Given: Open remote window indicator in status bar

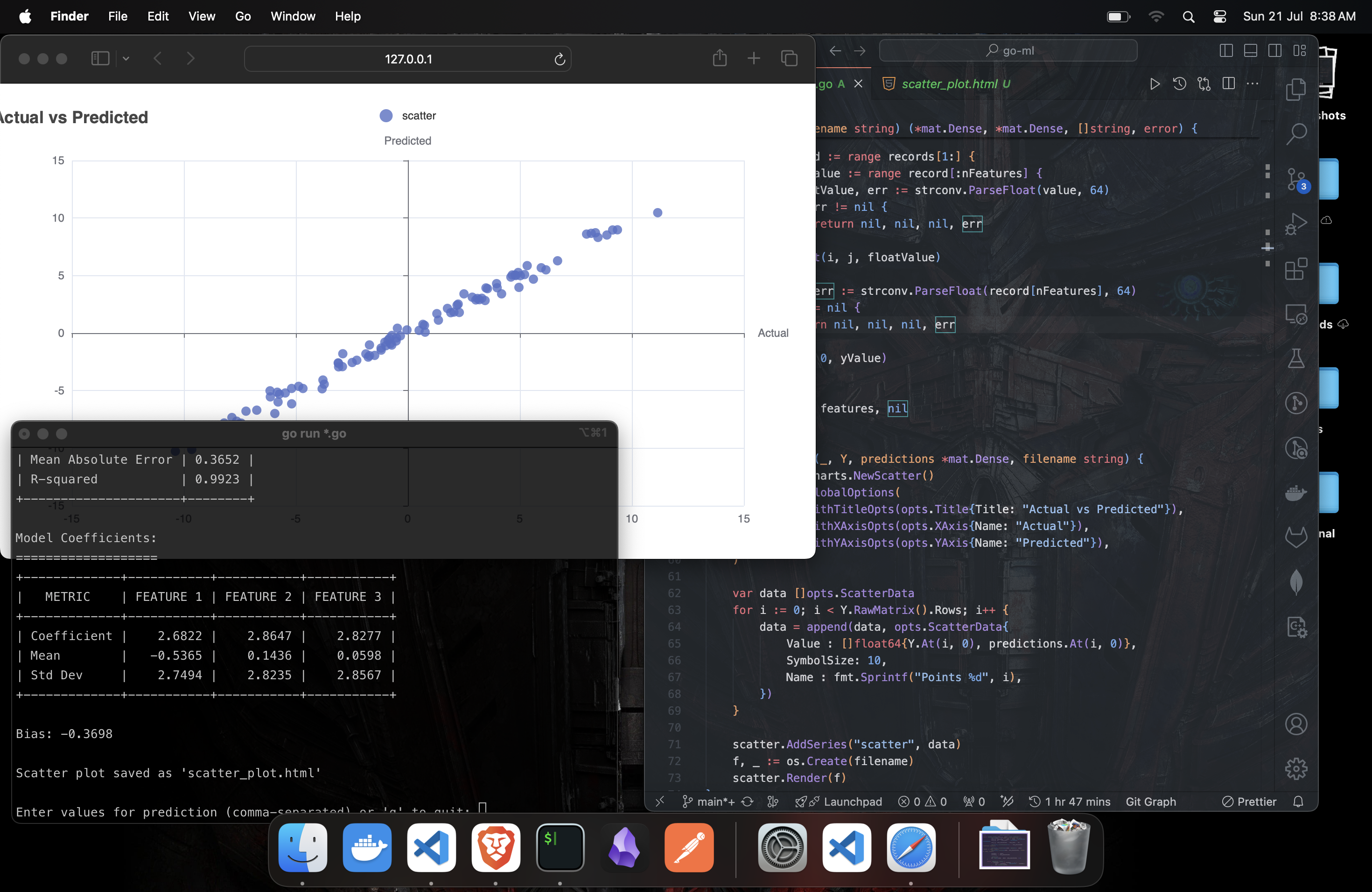Looking at the screenshot, I should click(660, 801).
